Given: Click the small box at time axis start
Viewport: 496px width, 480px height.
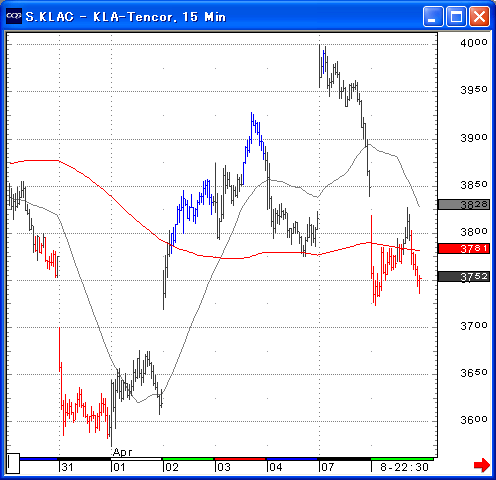Looking at the screenshot, I should pyautogui.click(x=13, y=463).
